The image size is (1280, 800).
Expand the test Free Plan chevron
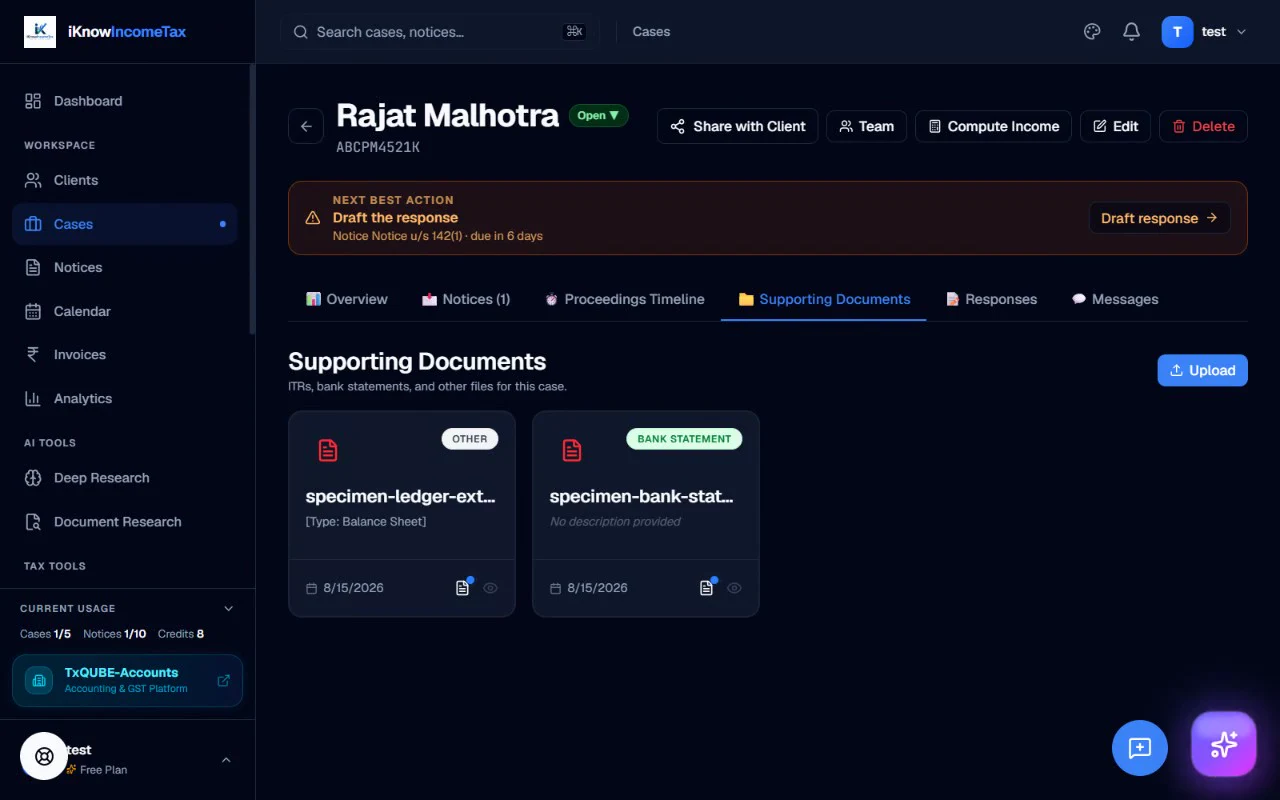(226, 760)
